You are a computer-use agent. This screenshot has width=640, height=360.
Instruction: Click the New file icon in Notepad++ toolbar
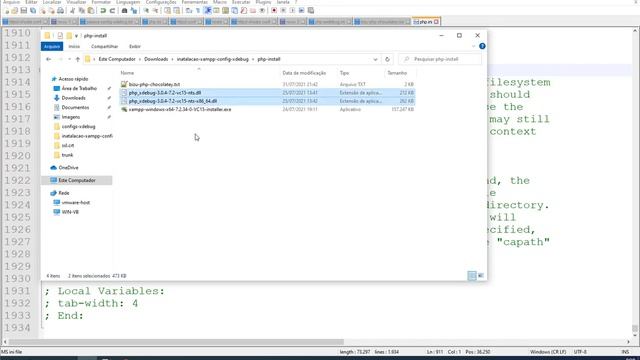(x=7, y=11)
